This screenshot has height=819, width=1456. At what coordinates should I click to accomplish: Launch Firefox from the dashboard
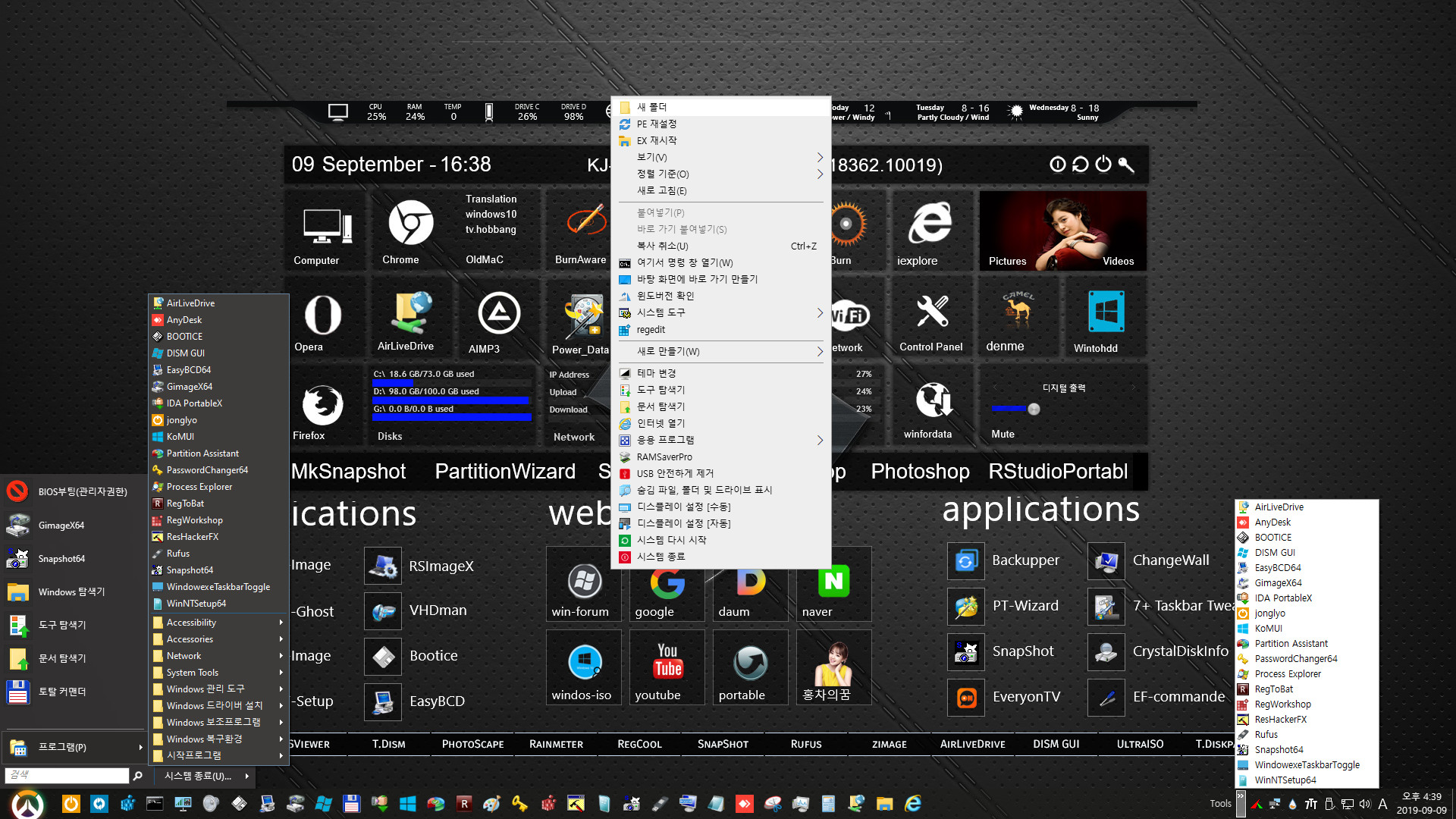point(323,404)
